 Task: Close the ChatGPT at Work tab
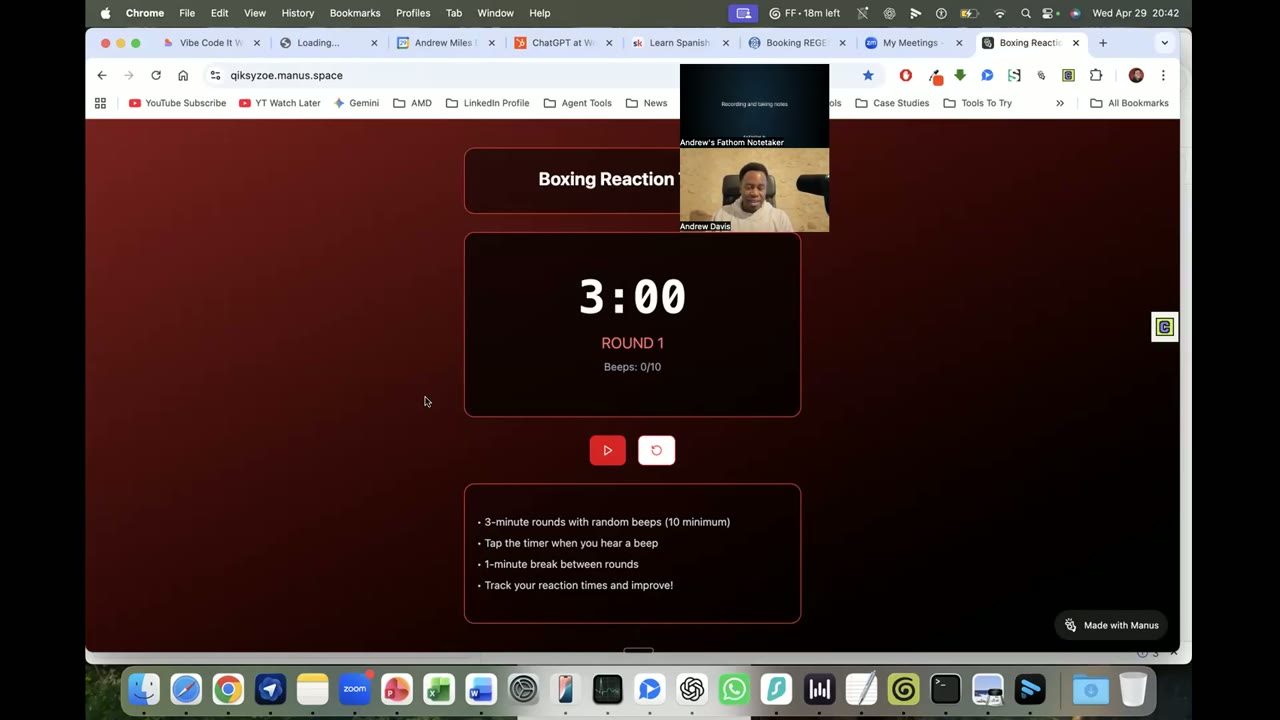(x=609, y=43)
